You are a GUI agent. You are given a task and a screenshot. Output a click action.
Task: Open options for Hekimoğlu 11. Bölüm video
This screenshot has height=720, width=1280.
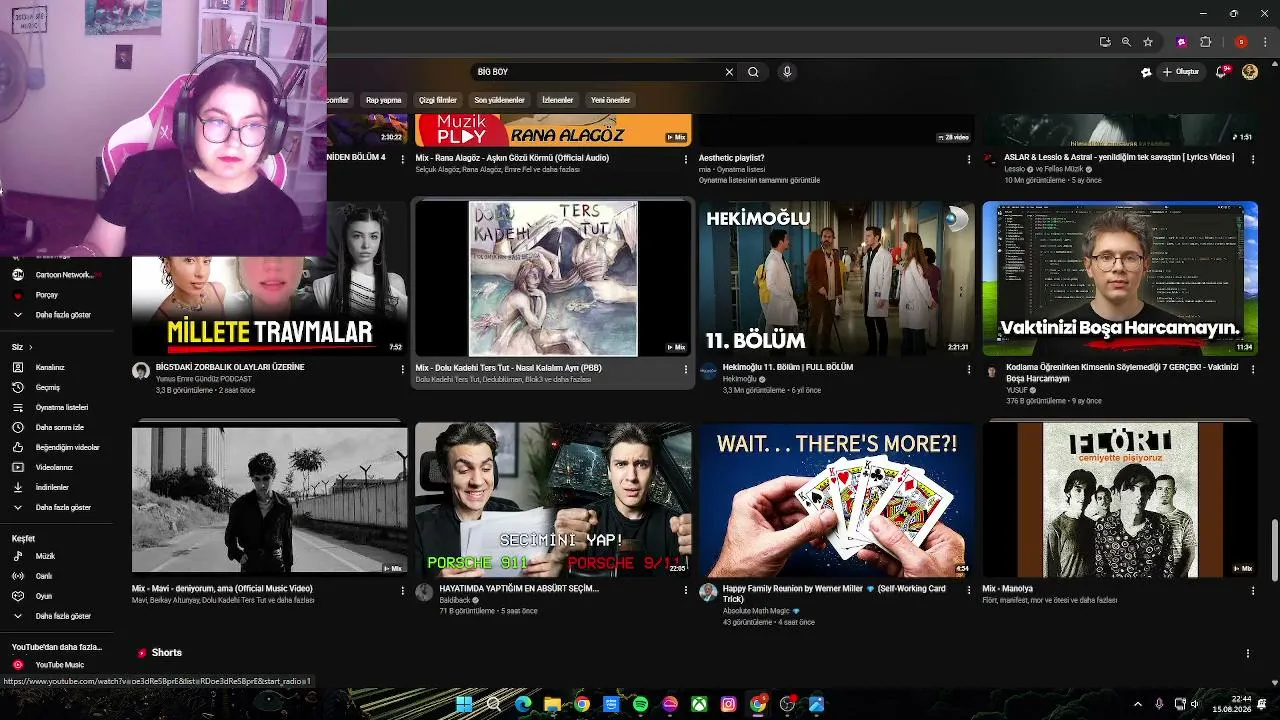(x=969, y=369)
